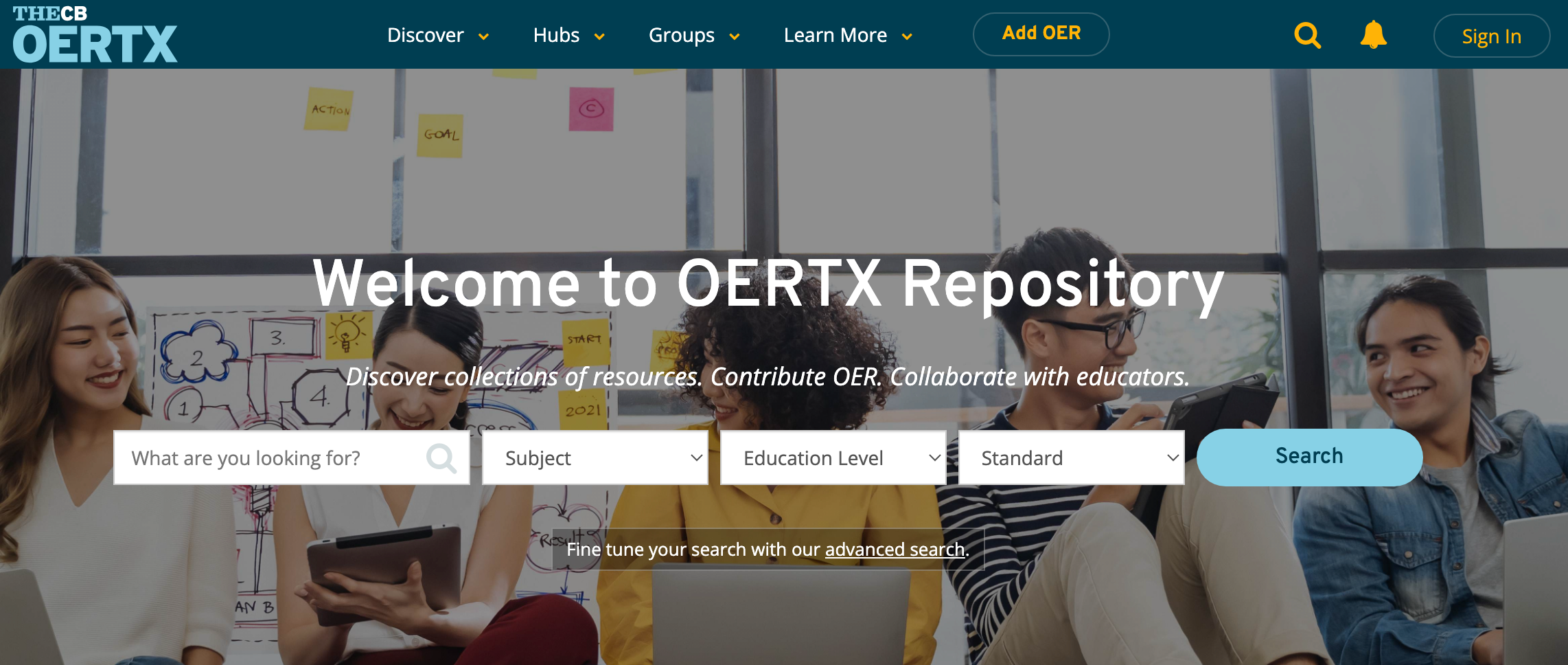Open the Standard dropdown
This screenshot has width=1568, height=665.
point(1072,458)
